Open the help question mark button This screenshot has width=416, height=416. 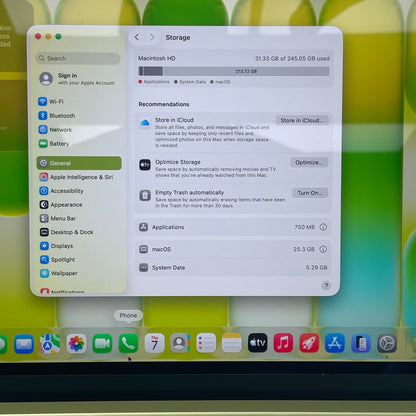[x=326, y=286]
